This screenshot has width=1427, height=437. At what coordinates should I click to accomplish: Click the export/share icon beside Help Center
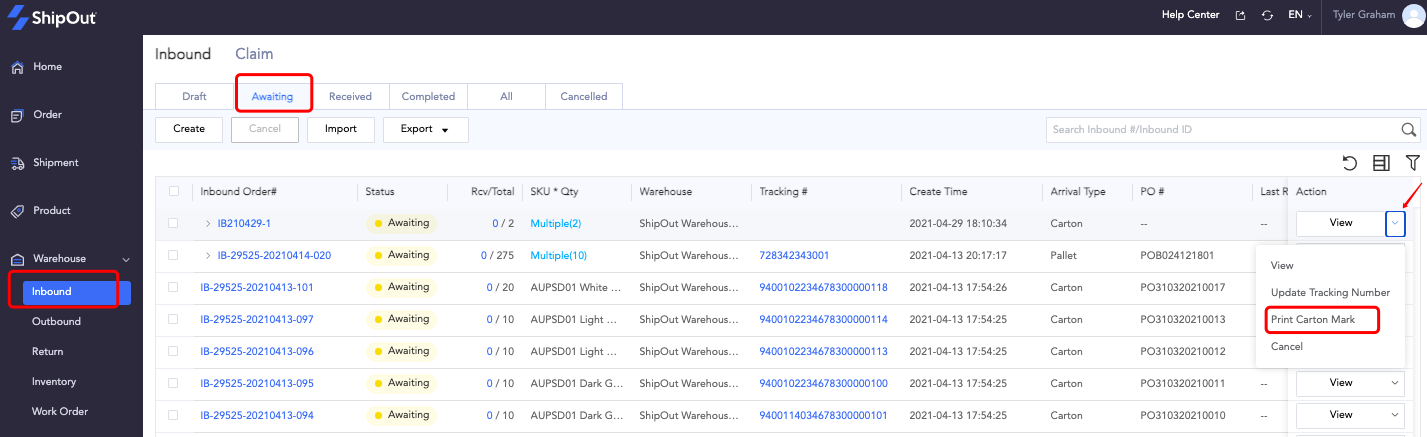pyautogui.click(x=1241, y=15)
